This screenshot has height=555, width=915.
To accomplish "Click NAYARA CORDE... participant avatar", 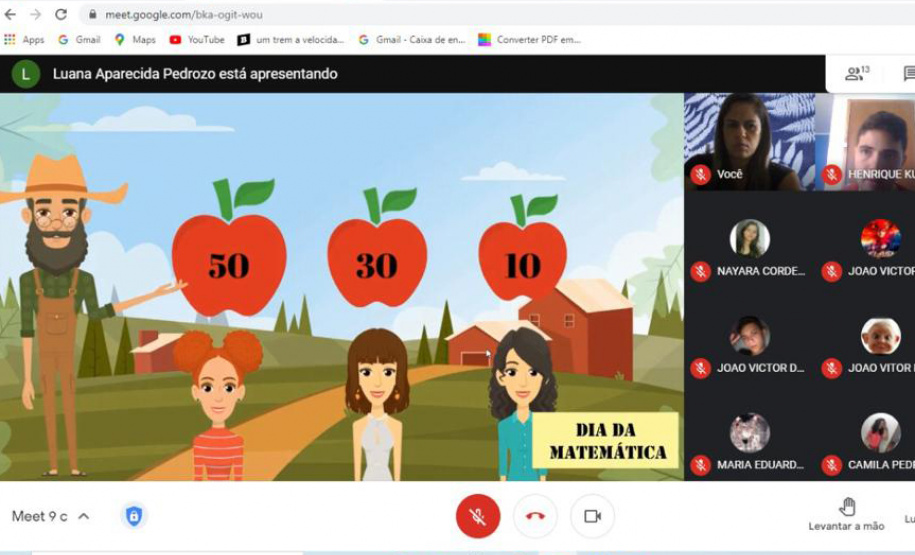I will (749, 238).
